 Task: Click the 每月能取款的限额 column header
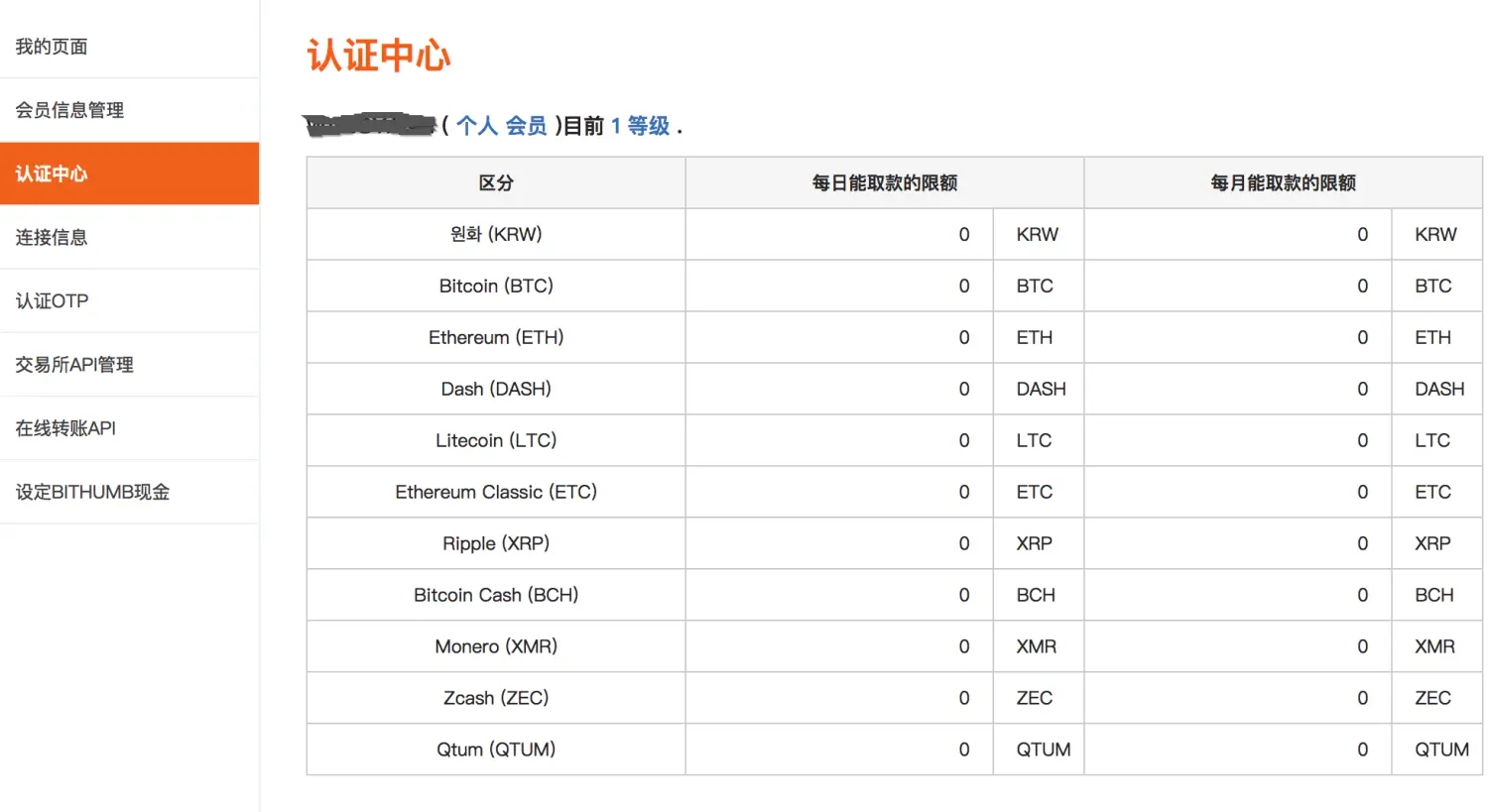[x=1282, y=182]
